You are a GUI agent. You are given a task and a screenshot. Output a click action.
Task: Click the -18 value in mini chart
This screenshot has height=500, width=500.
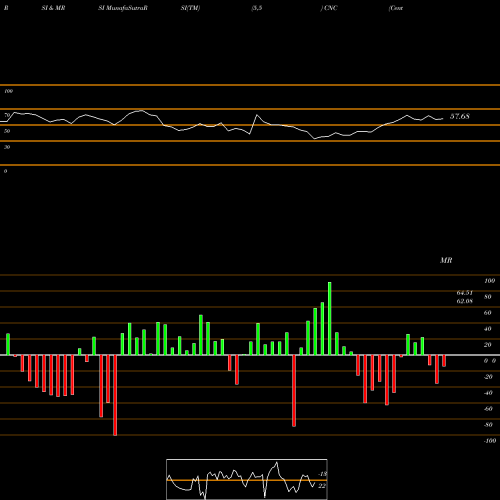[322, 474]
